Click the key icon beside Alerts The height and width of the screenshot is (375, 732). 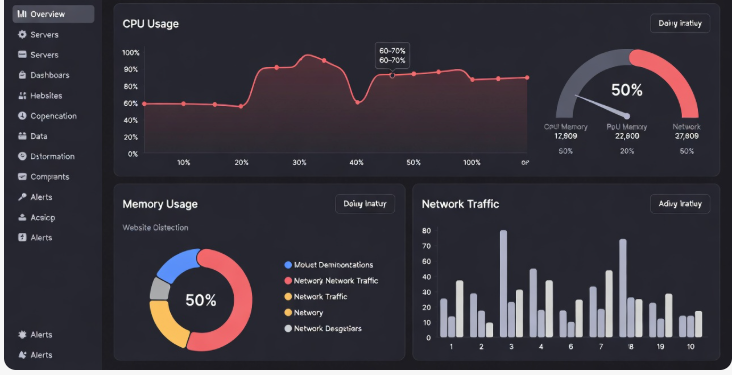(22, 197)
